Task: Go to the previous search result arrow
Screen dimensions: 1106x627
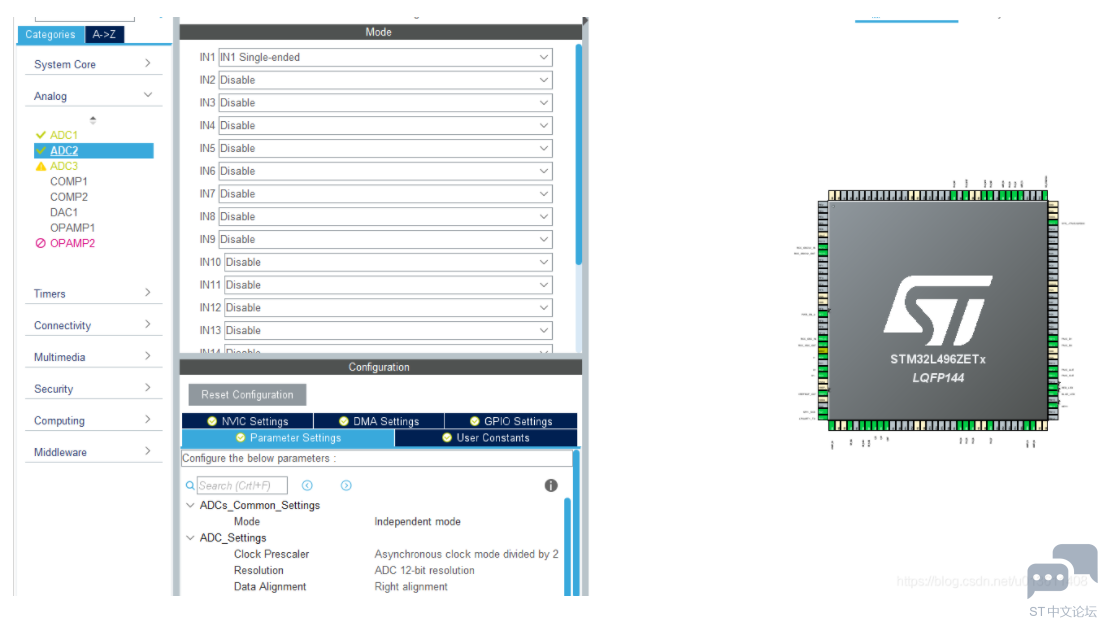Action: click(307, 485)
